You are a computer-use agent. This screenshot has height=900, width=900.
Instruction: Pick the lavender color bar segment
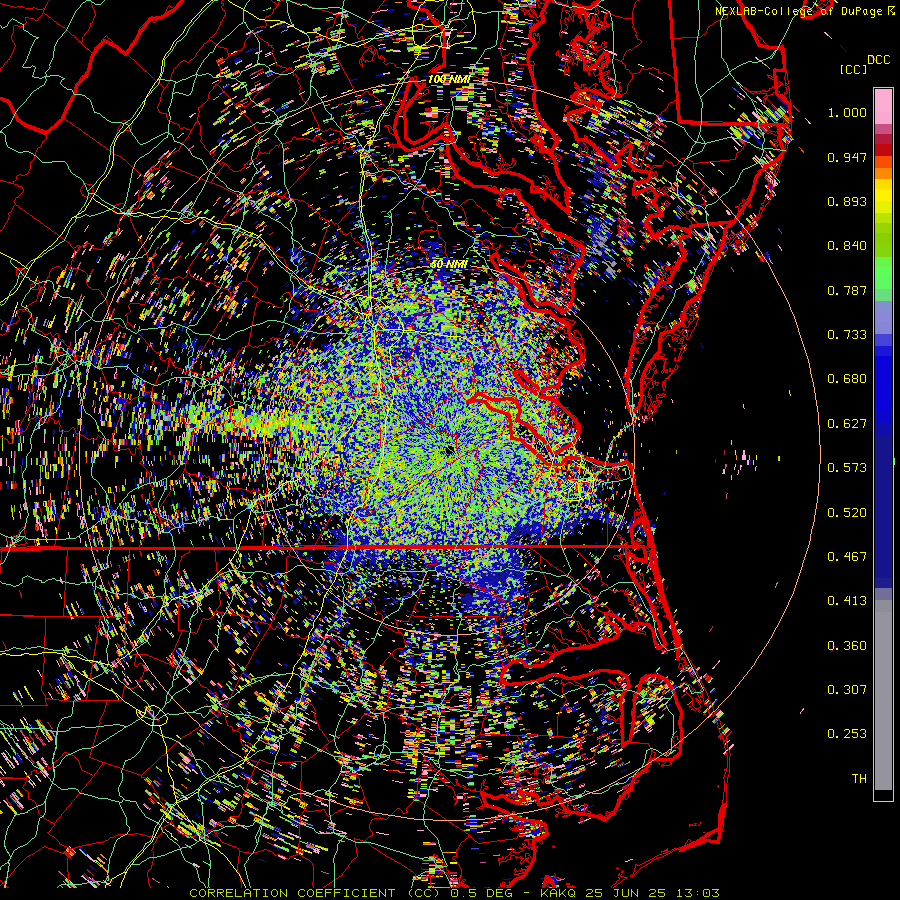883,317
